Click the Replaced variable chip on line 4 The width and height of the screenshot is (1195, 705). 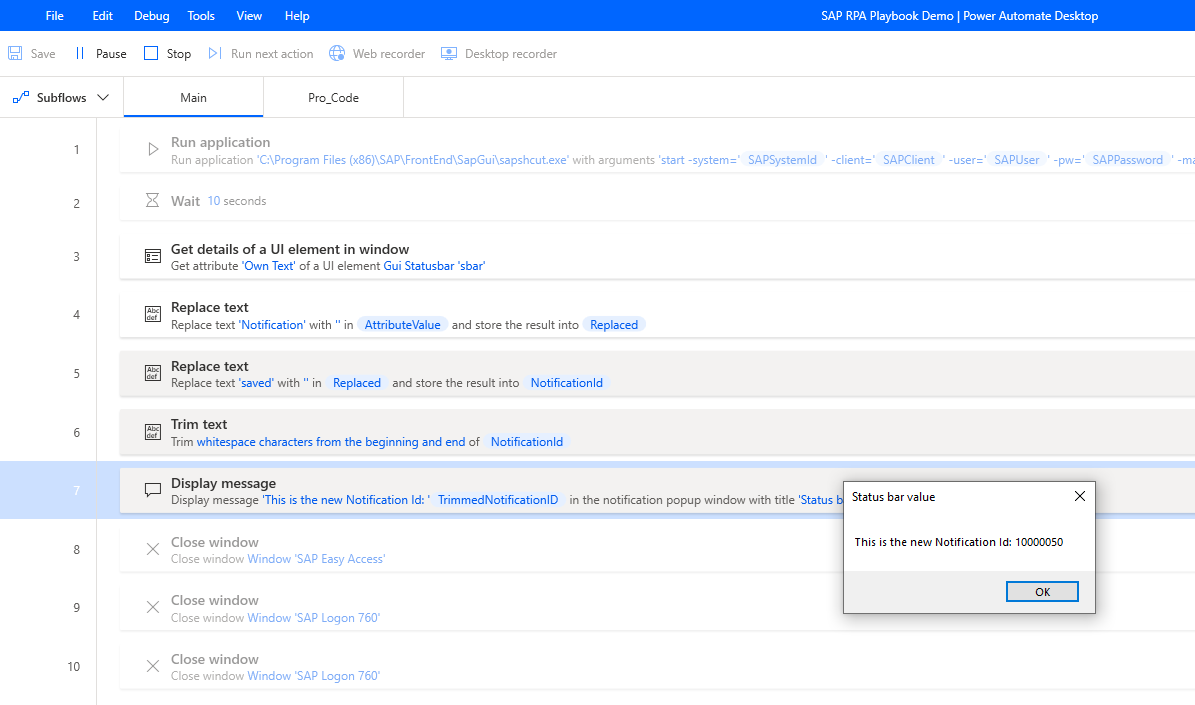click(614, 325)
